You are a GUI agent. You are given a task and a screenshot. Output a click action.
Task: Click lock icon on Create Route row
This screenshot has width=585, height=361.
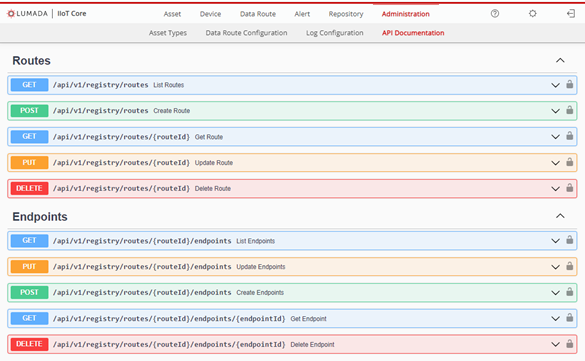point(569,110)
